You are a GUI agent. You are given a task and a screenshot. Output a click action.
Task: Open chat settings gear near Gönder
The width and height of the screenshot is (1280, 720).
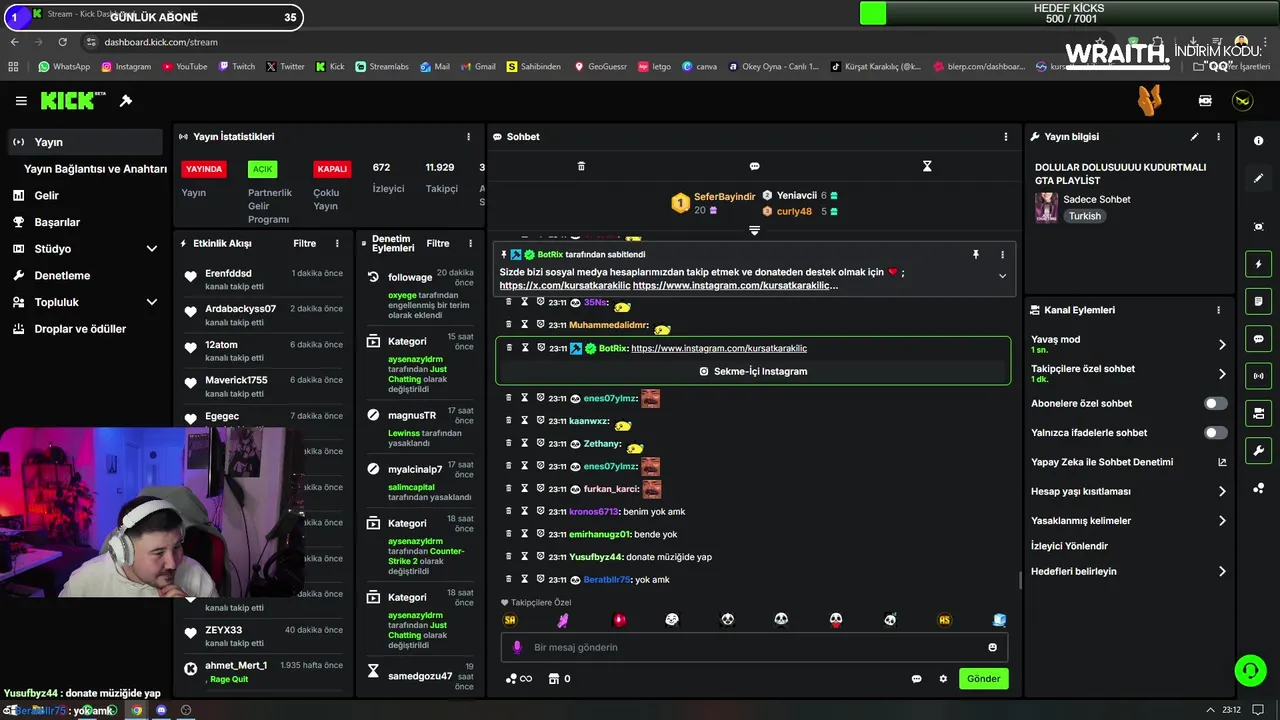(943, 679)
